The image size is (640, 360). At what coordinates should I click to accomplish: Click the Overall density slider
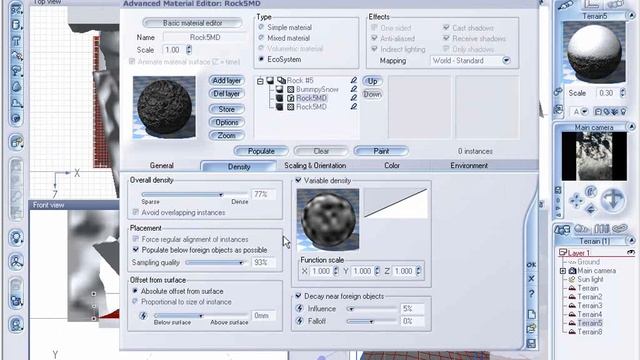click(194, 195)
